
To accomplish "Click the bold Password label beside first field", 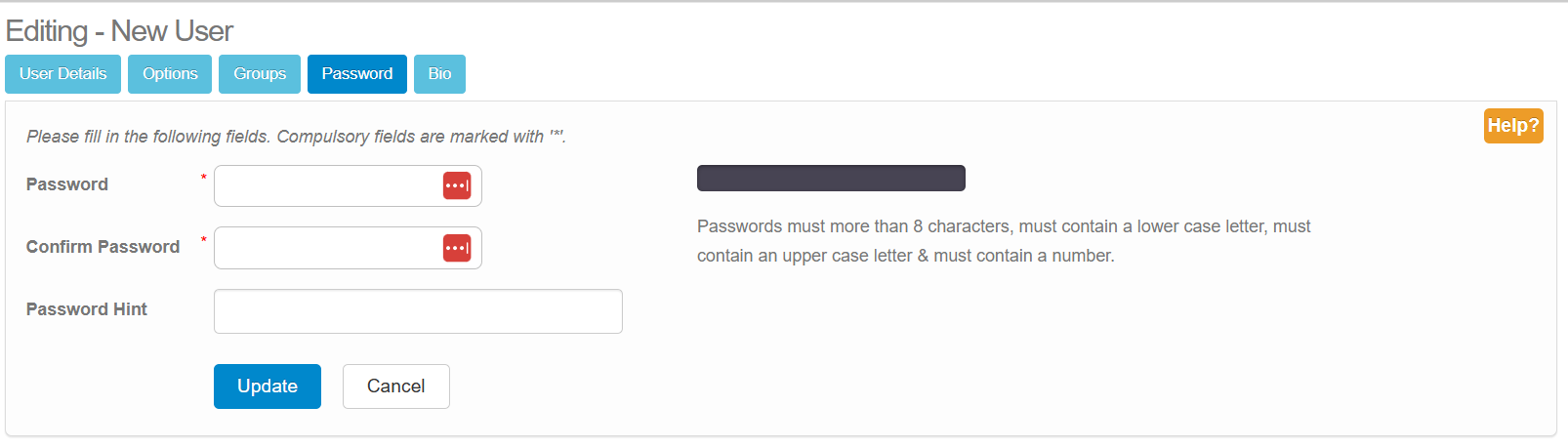I will tap(67, 184).
